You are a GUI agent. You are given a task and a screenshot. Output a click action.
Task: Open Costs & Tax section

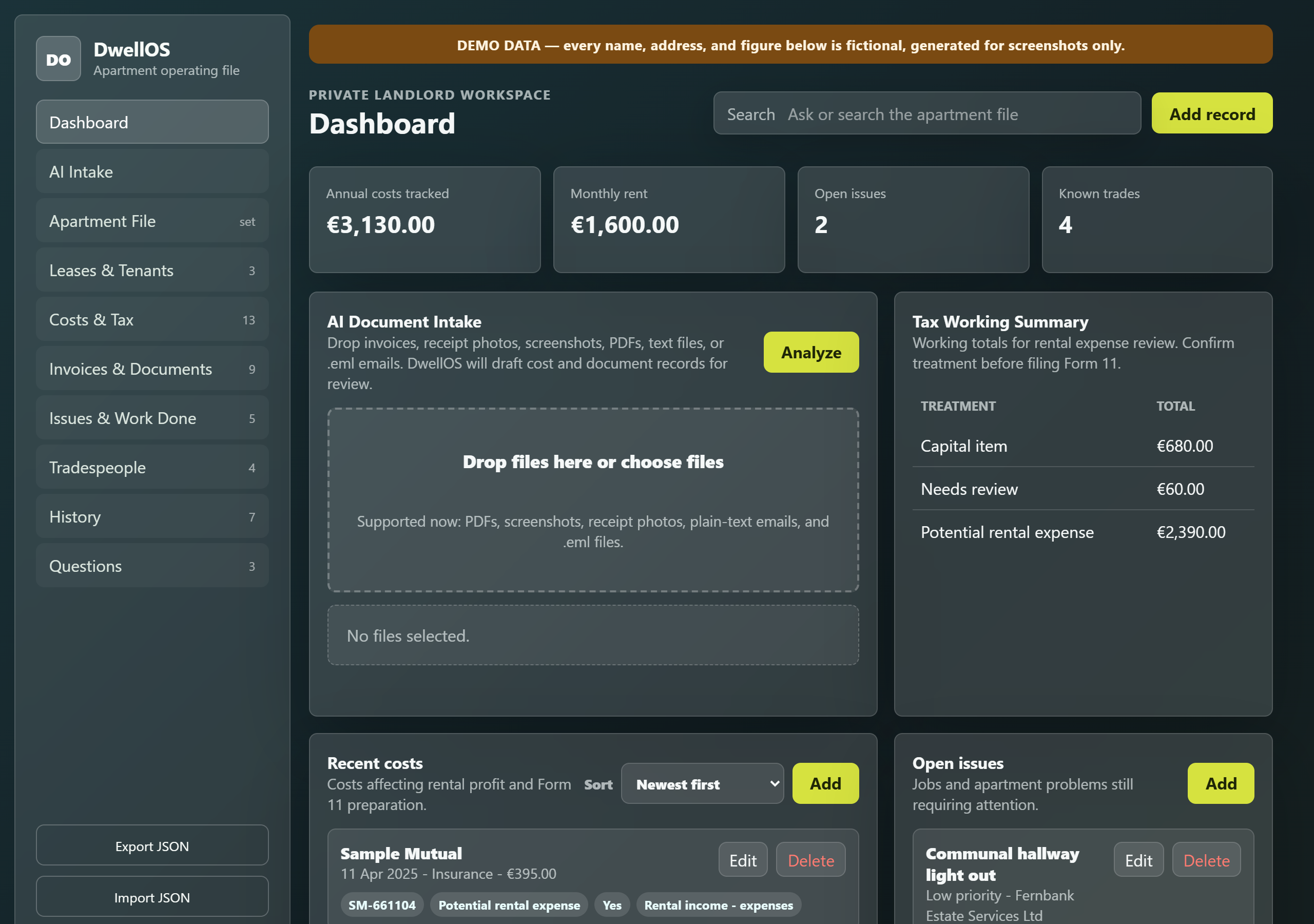pos(152,319)
